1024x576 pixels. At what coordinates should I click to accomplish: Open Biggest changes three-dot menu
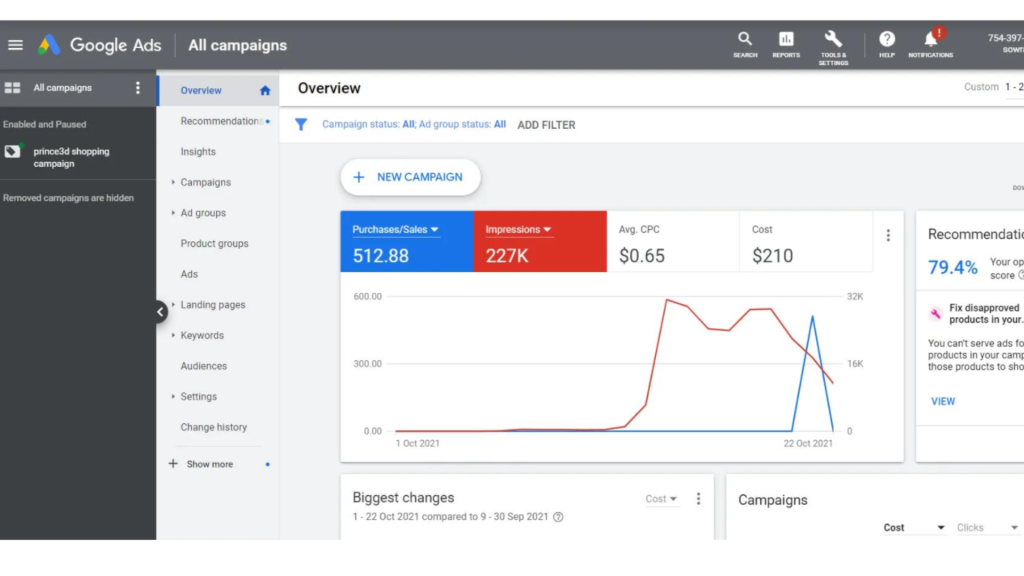pyautogui.click(x=698, y=499)
